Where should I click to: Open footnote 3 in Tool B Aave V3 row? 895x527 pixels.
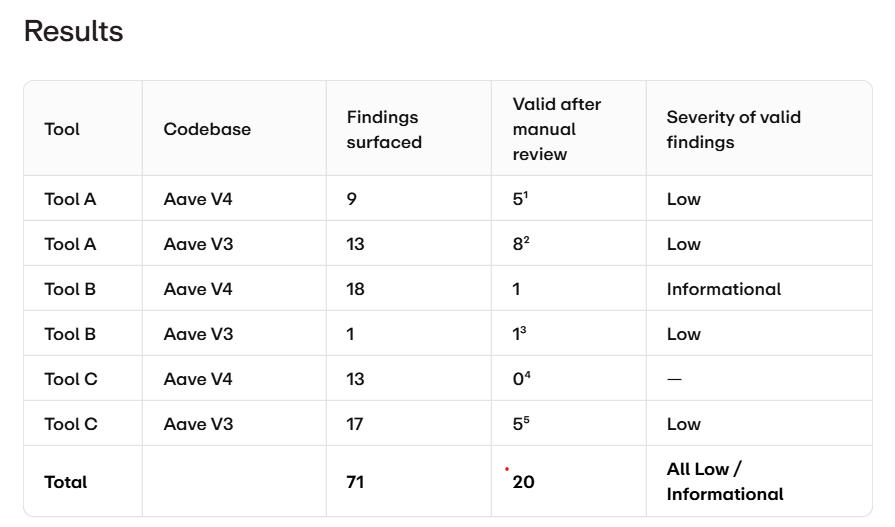click(x=523, y=330)
